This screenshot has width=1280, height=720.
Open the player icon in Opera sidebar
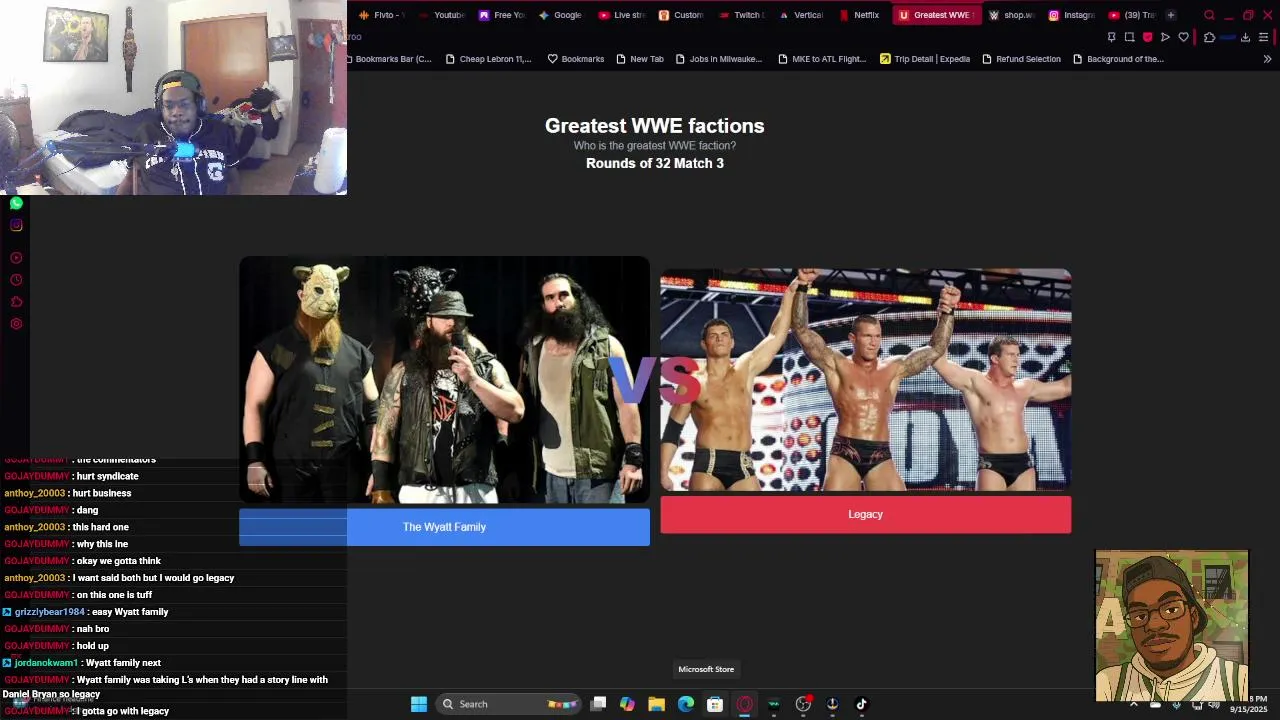(x=16, y=258)
